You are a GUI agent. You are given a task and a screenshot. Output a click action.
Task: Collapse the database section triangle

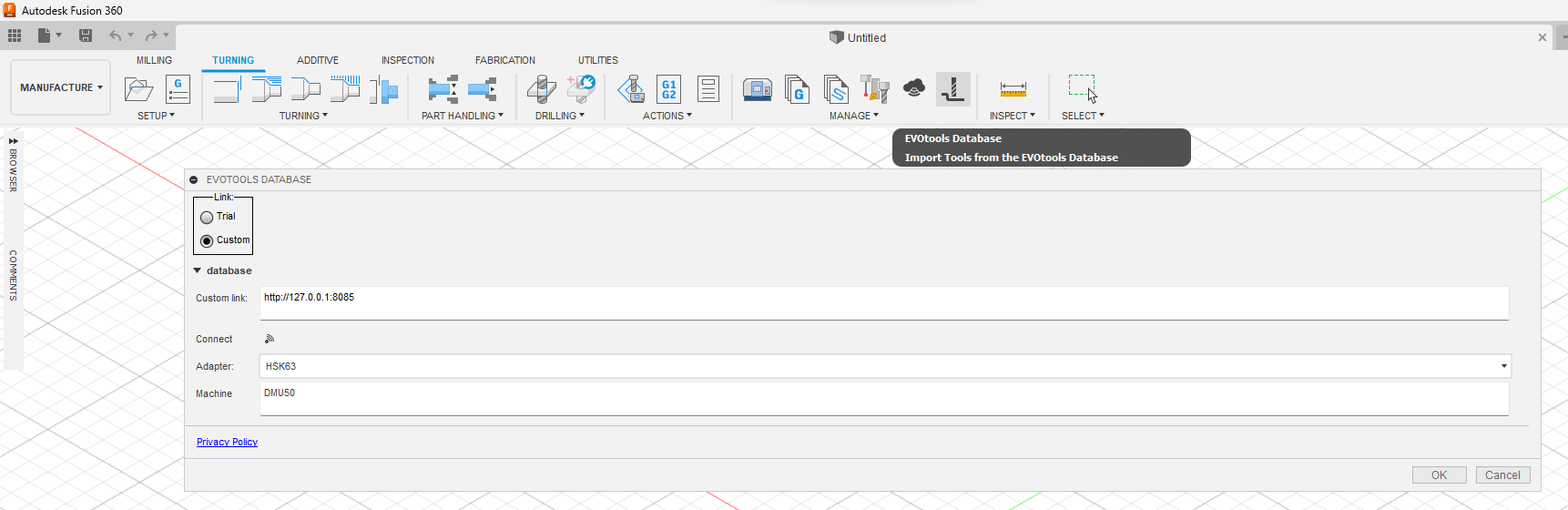pyautogui.click(x=197, y=270)
